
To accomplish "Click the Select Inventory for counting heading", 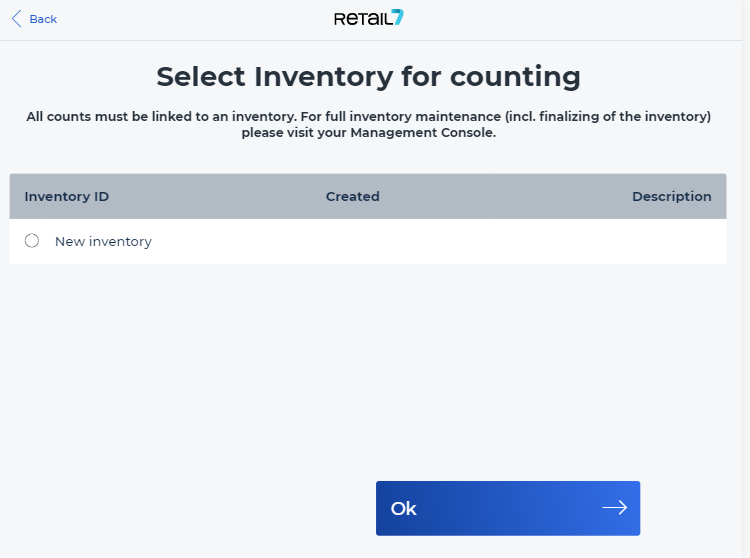I will (x=368, y=77).
